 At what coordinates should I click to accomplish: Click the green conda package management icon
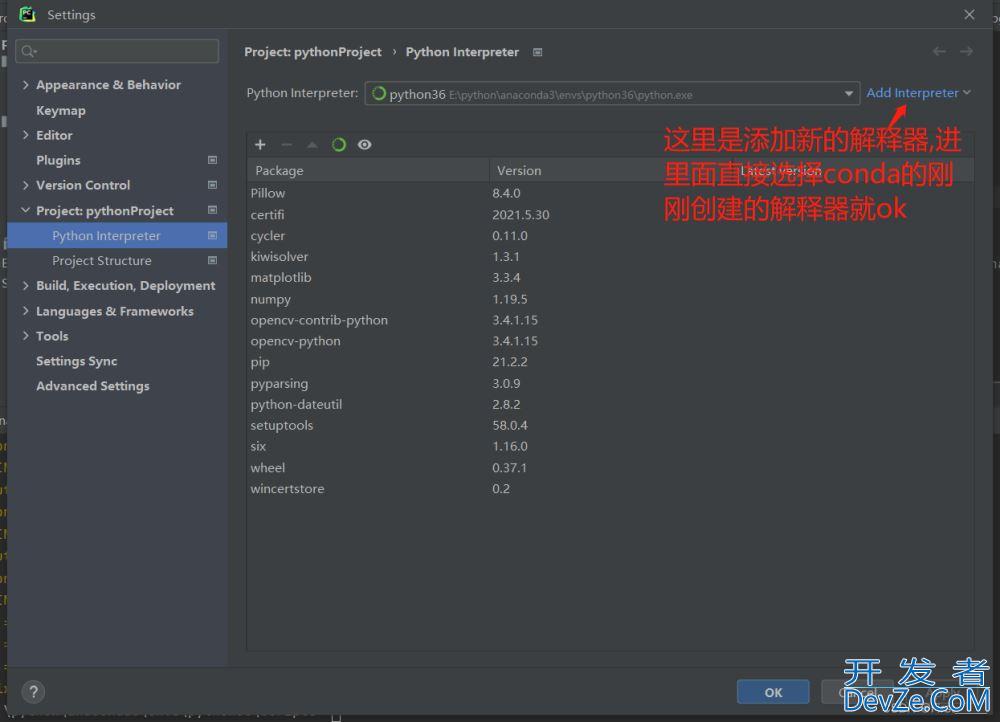pyautogui.click(x=339, y=145)
